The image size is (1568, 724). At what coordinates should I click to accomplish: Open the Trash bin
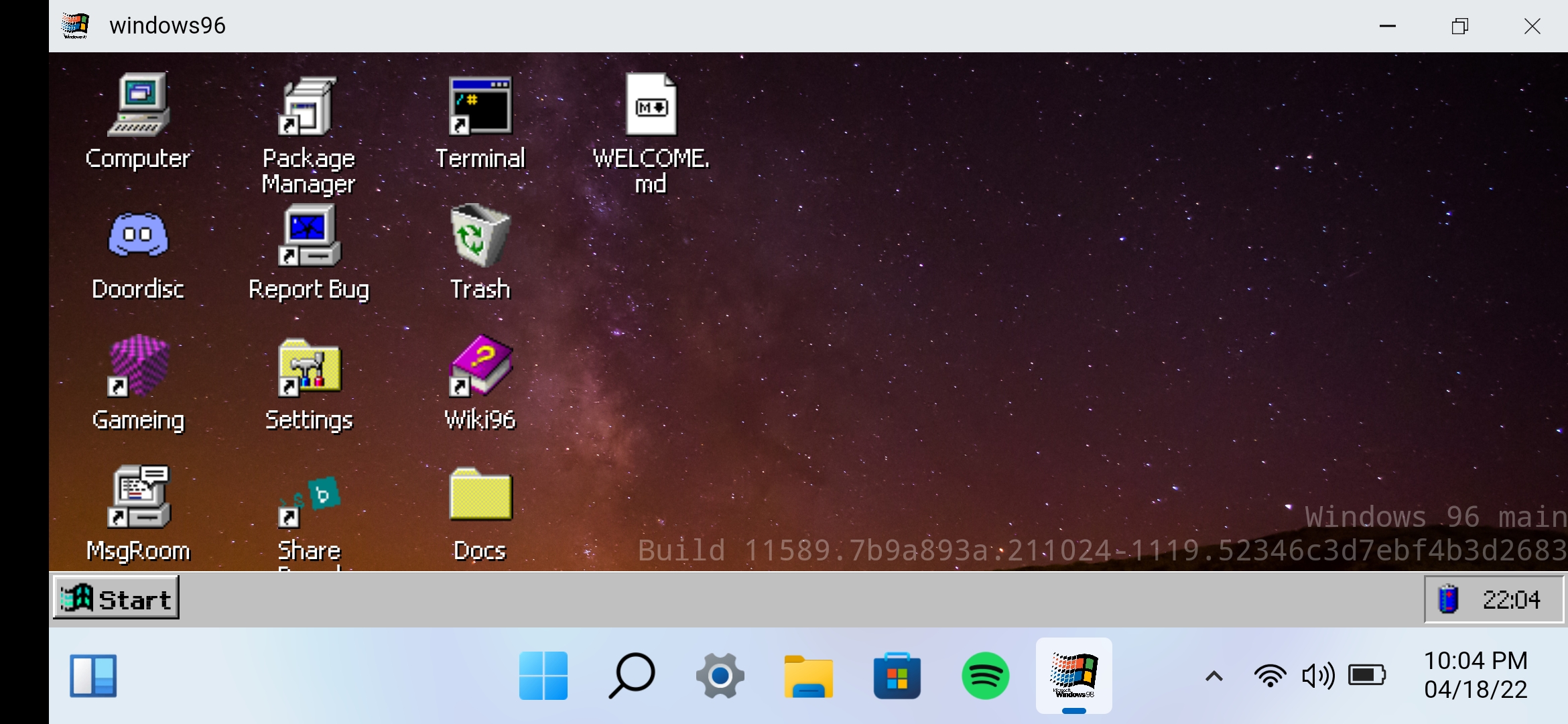[480, 252]
